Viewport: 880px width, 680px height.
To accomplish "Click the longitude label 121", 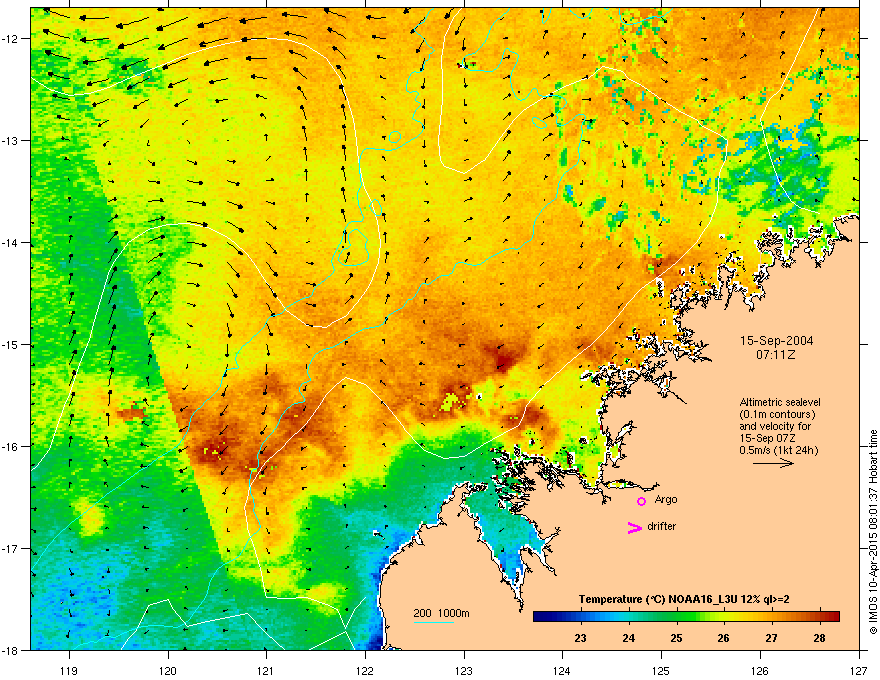I will (x=266, y=671).
